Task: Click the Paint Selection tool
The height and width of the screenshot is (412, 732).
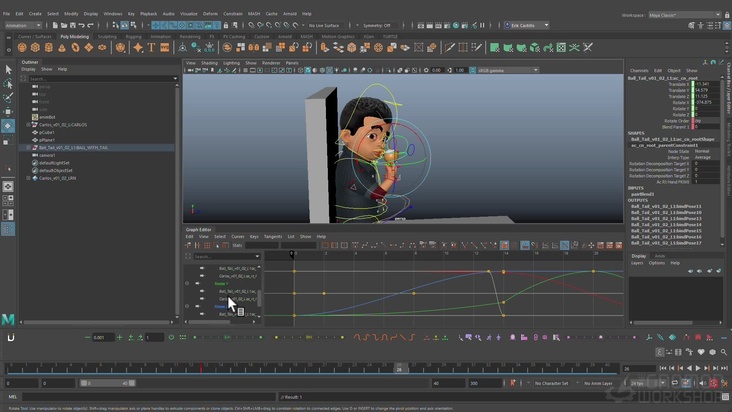Action: [x=8, y=98]
